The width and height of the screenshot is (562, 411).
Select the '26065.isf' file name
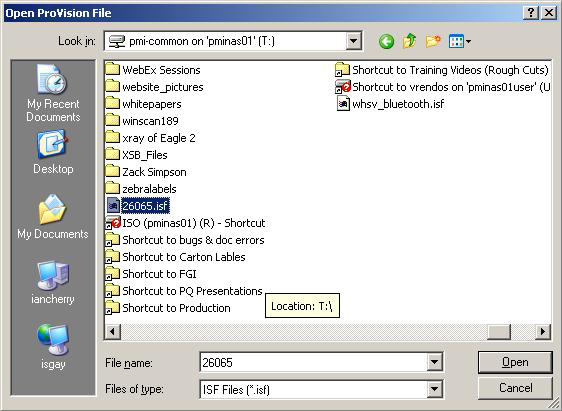[x=145, y=206]
